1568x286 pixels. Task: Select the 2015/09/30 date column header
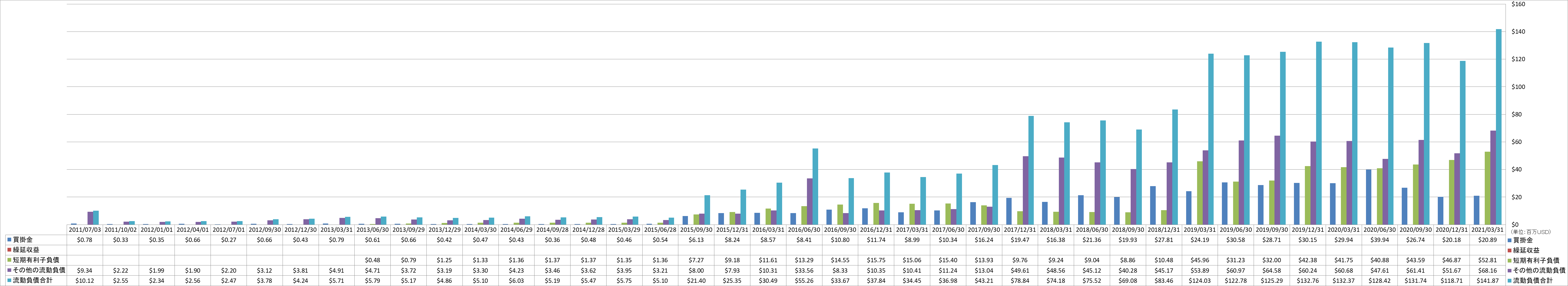[697, 230]
